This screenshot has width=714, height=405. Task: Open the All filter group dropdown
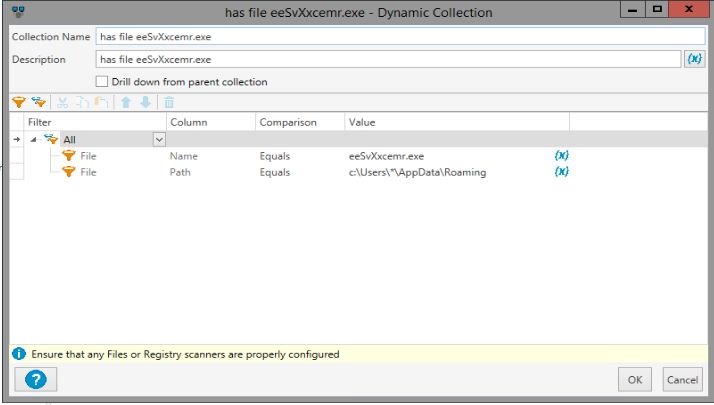(158, 140)
